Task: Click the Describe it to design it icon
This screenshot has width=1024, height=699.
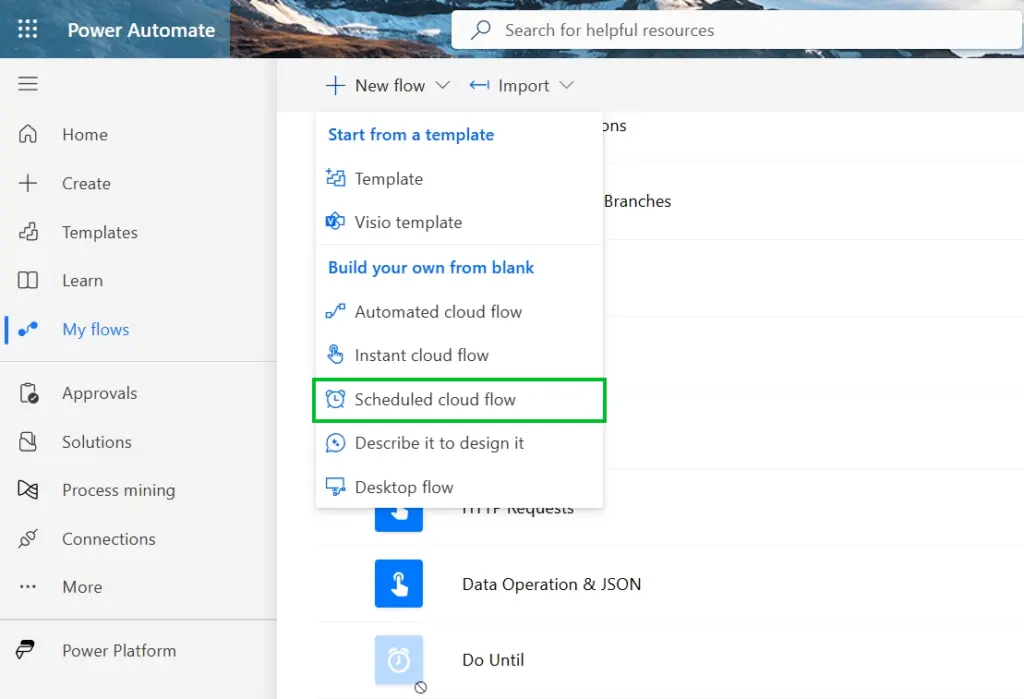Action: [335, 442]
